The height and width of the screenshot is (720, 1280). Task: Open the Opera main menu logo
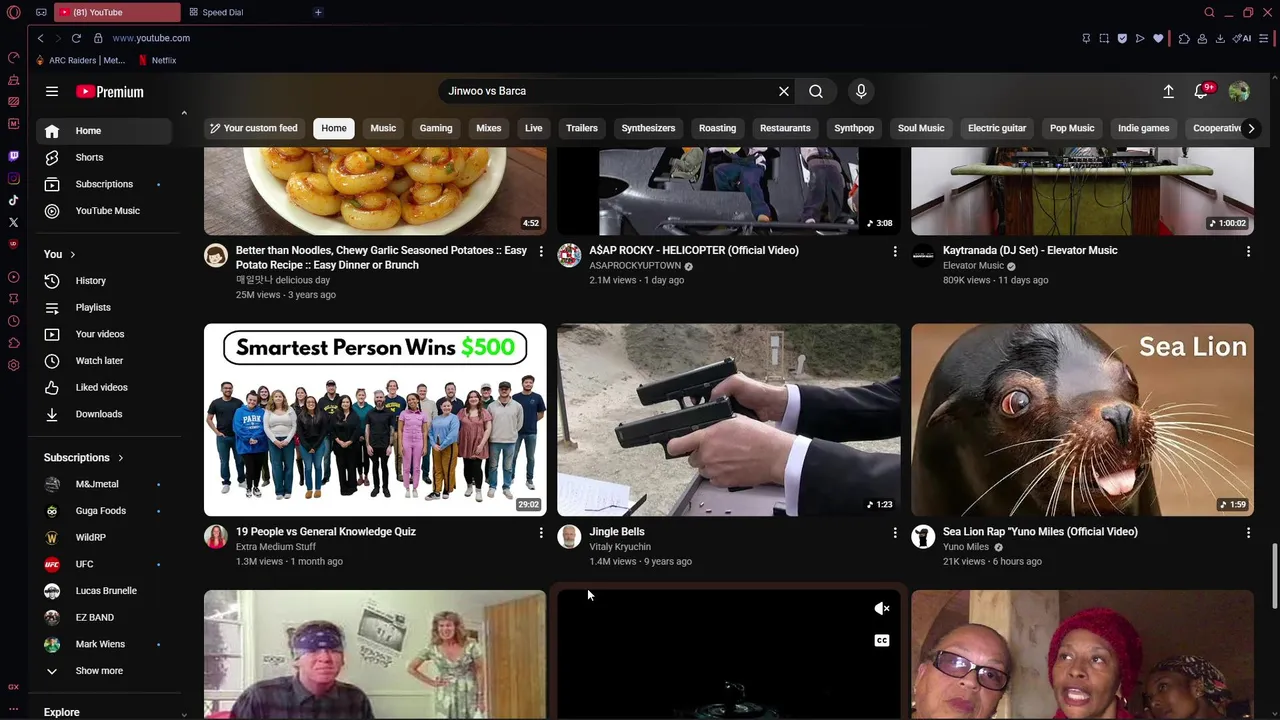pos(14,12)
